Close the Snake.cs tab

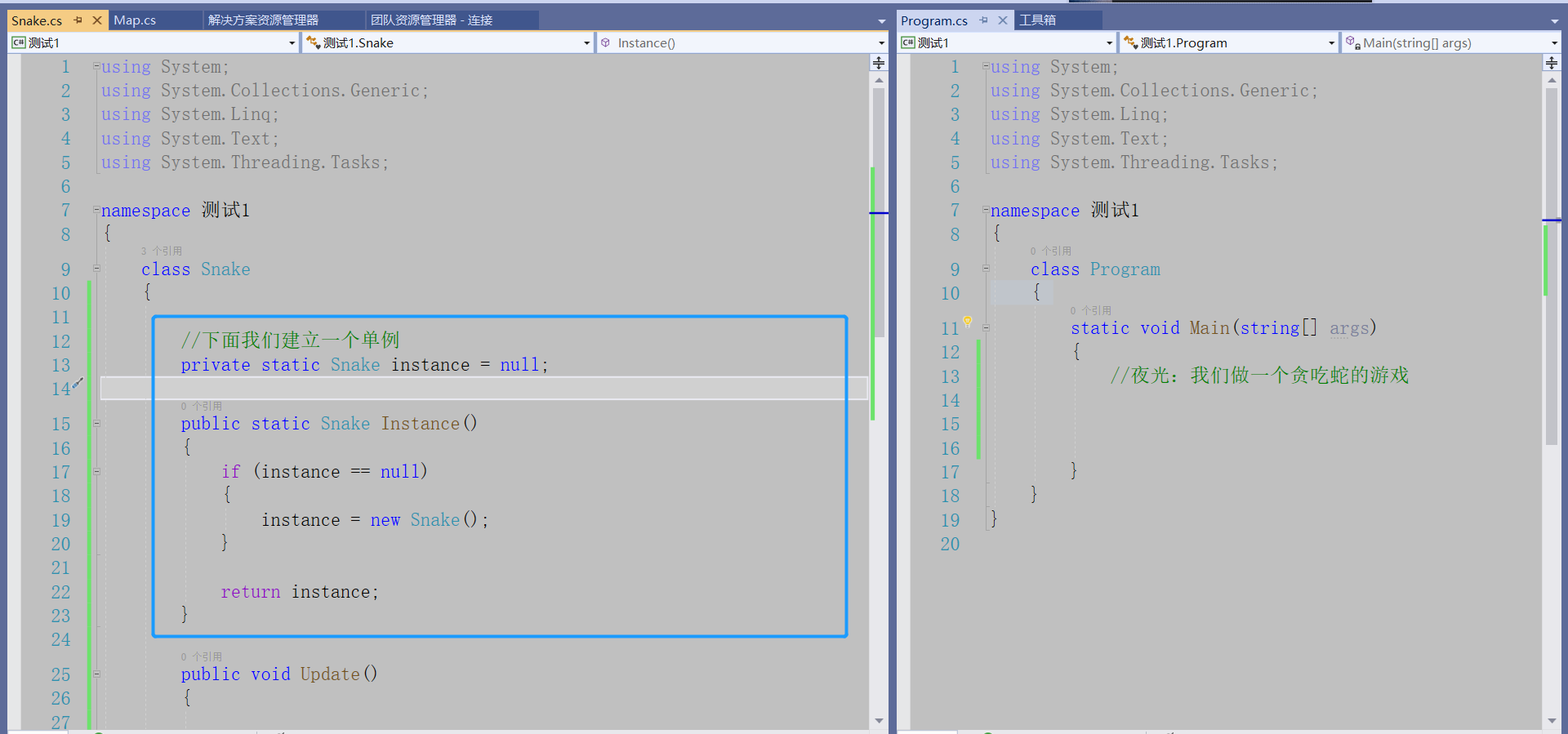[x=97, y=20]
